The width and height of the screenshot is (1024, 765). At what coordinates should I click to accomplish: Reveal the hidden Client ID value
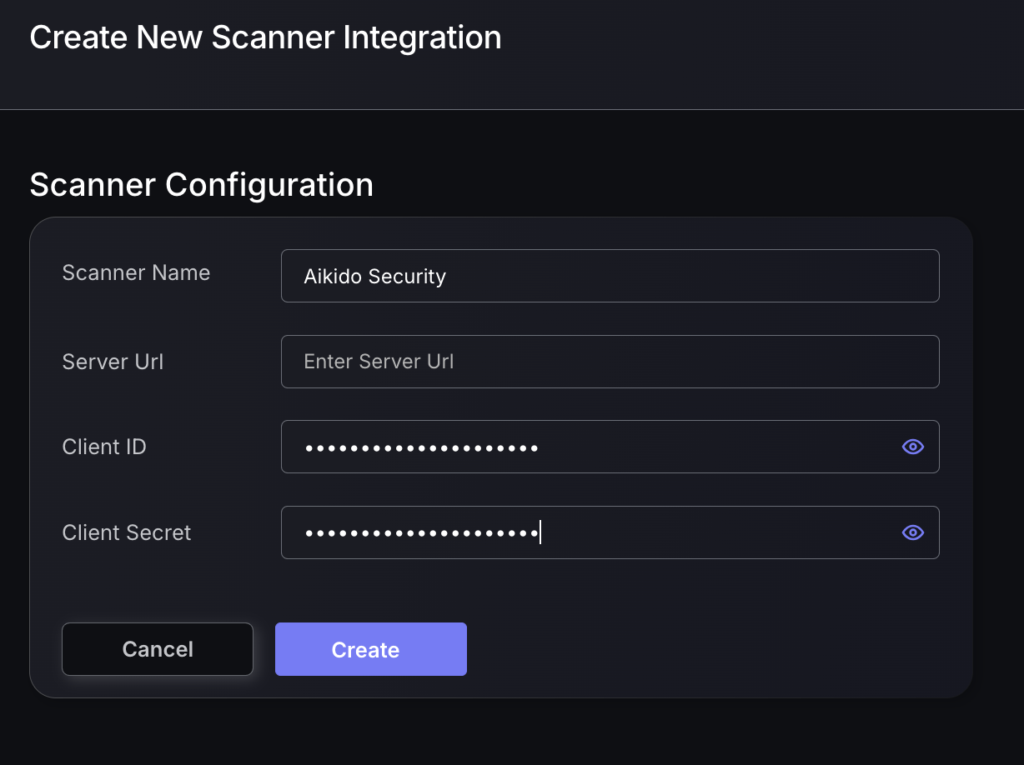912,447
